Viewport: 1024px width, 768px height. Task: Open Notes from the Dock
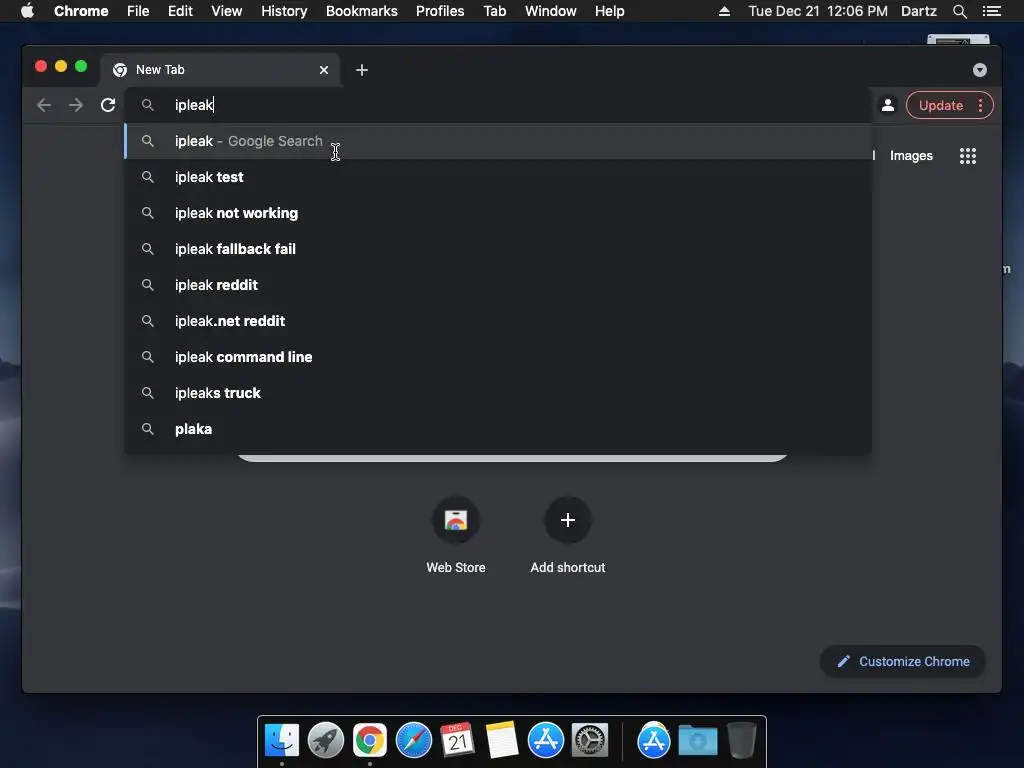click(502, 741)
